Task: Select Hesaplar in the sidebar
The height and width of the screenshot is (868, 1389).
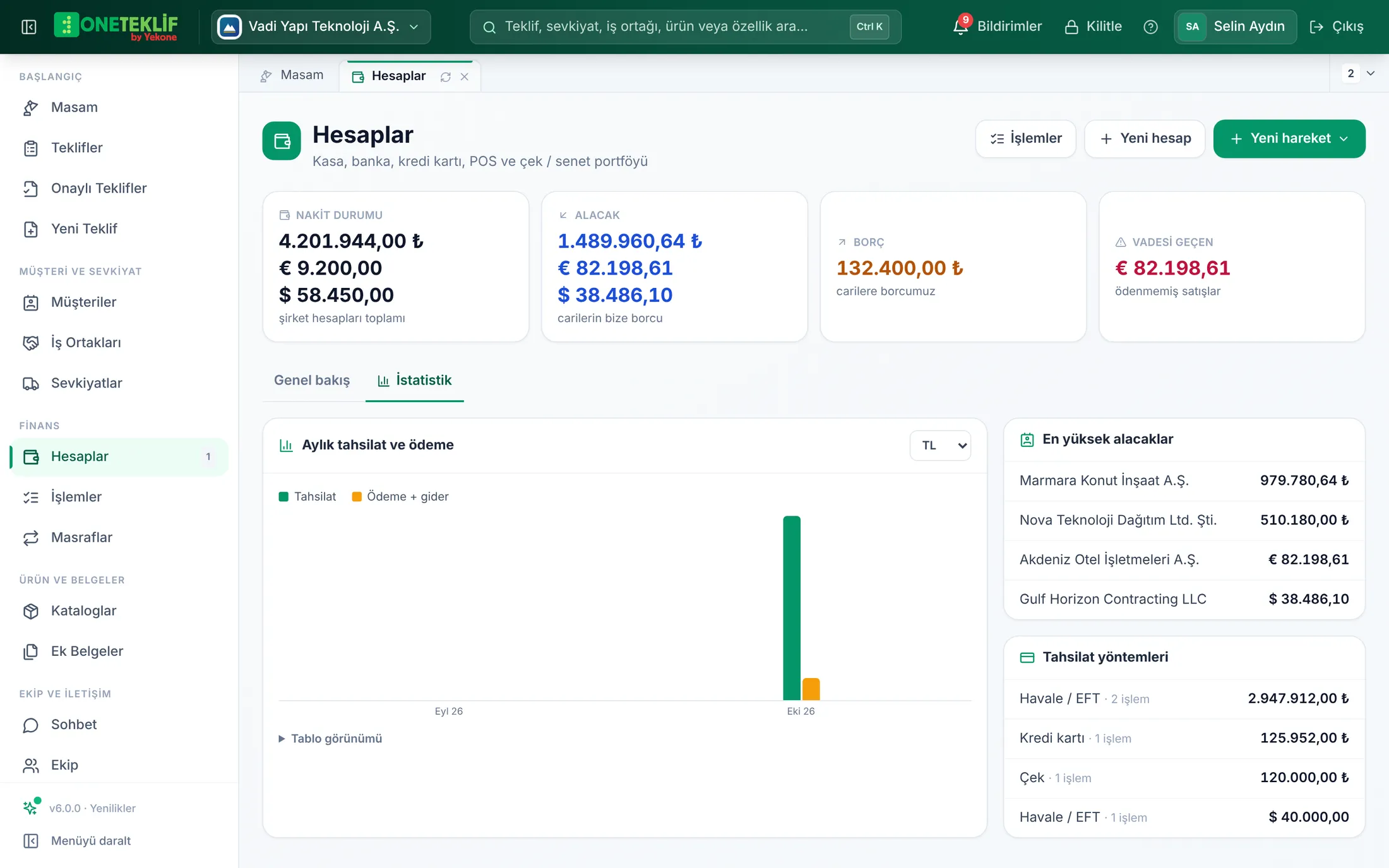Action: tap(119, 456)
